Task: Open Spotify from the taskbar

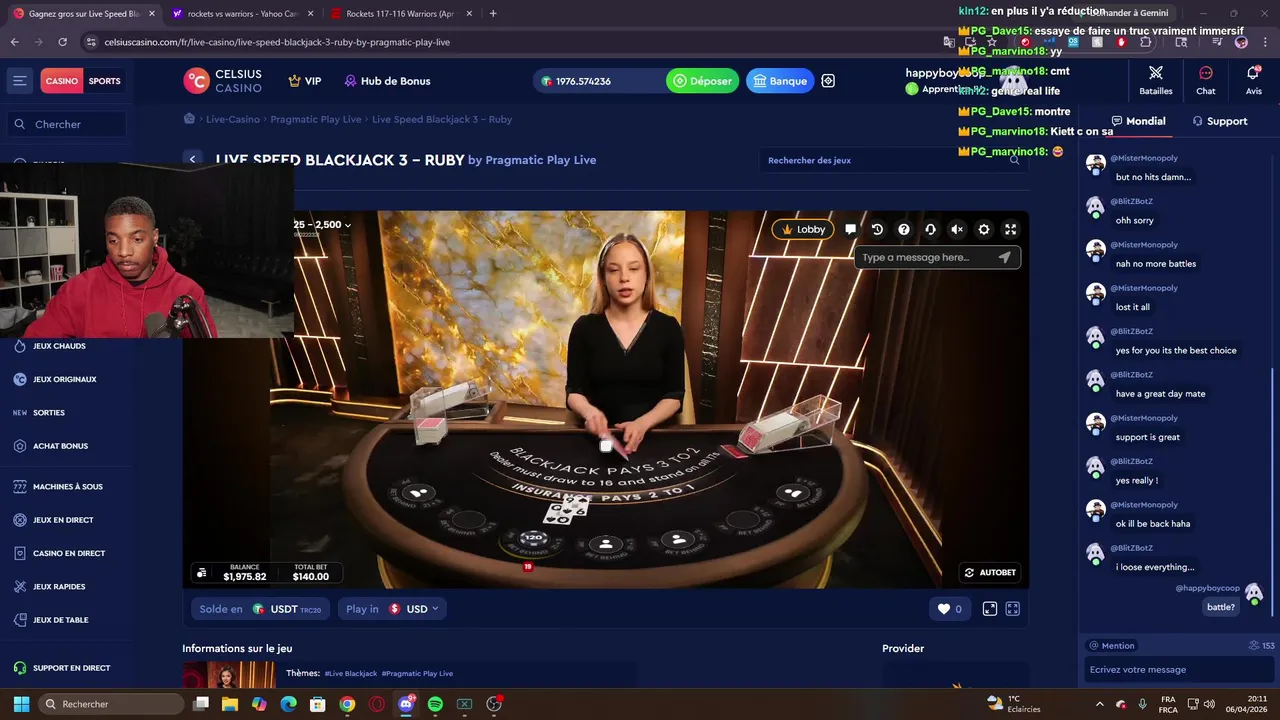Action: click(435, 704)
